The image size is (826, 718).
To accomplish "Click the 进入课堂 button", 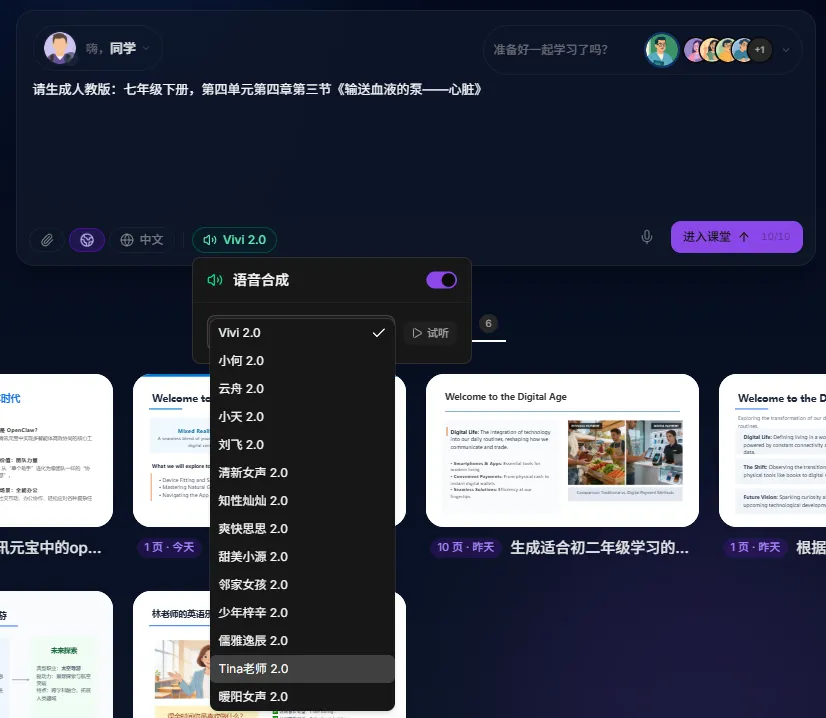I will [x=736, y=237].
